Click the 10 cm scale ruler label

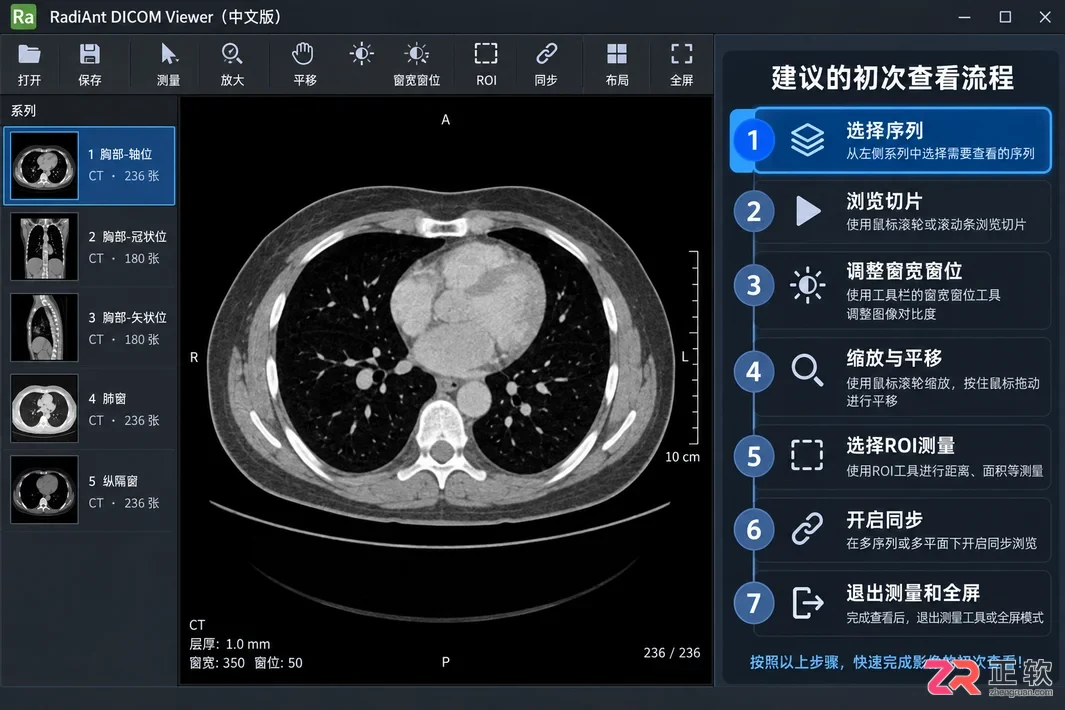coord(682,457)
